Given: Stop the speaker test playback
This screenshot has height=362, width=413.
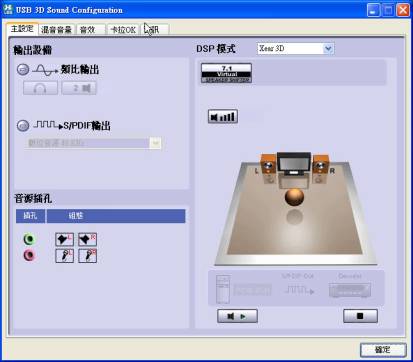Looking at the screenshot, I should (360, 316).
